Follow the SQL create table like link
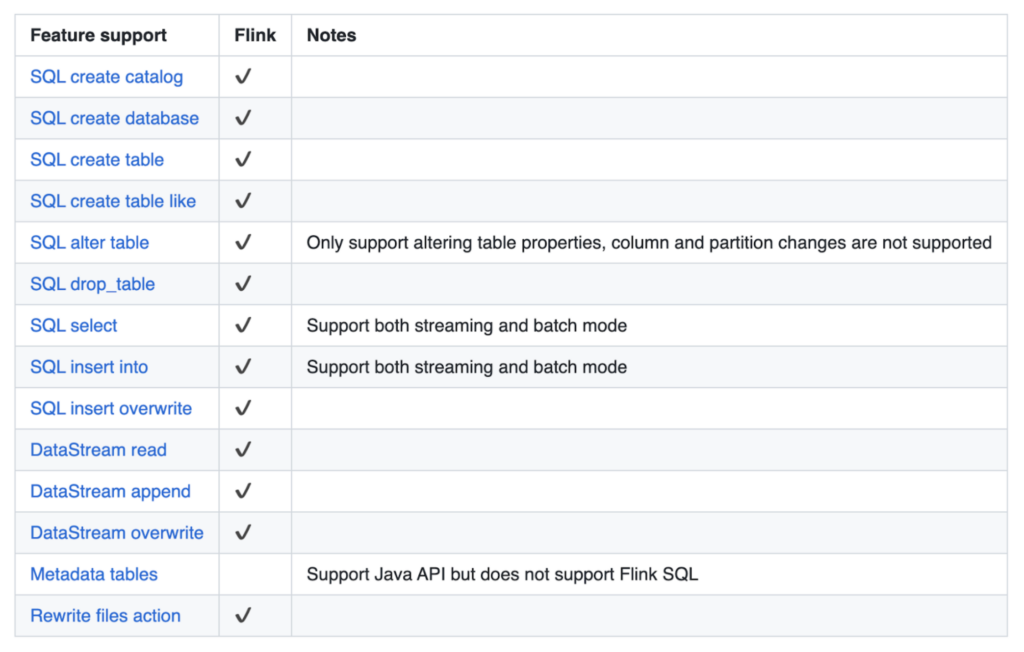 pos(113,201)
